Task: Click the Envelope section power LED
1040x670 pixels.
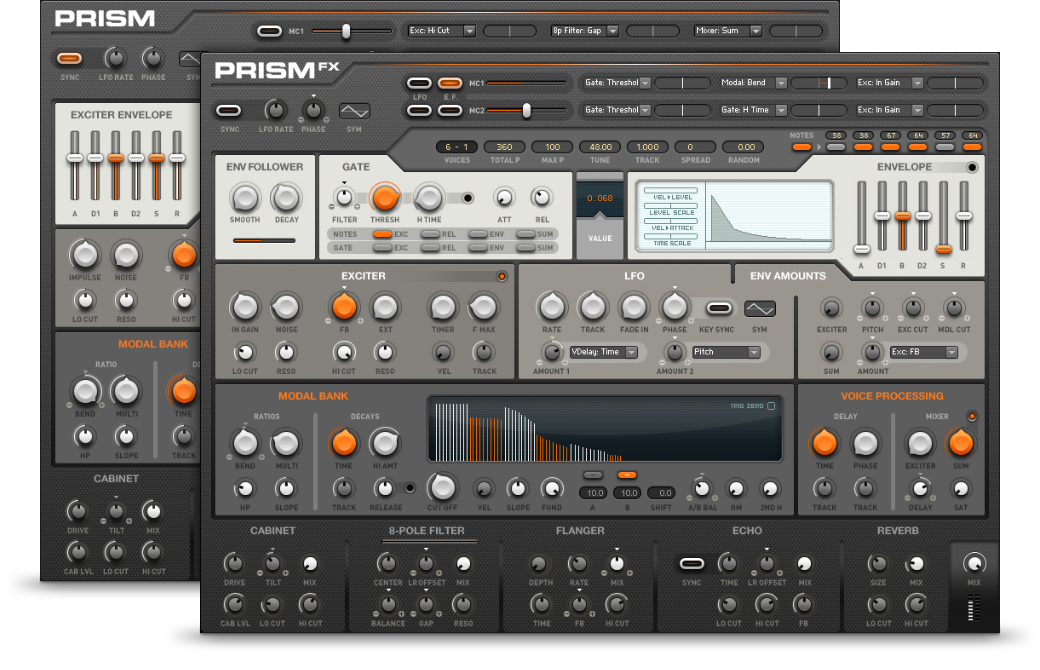Action: (972, 167)
